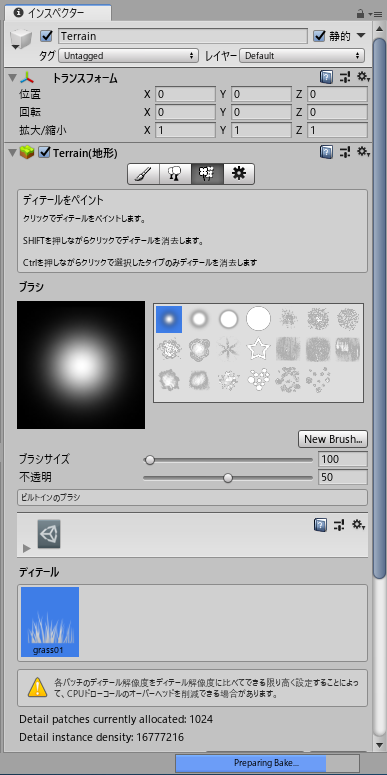Viewport: 387px width, 775px height.
Task: Click the 拡大/縮小 Z value field
Action: pos(338,130)
